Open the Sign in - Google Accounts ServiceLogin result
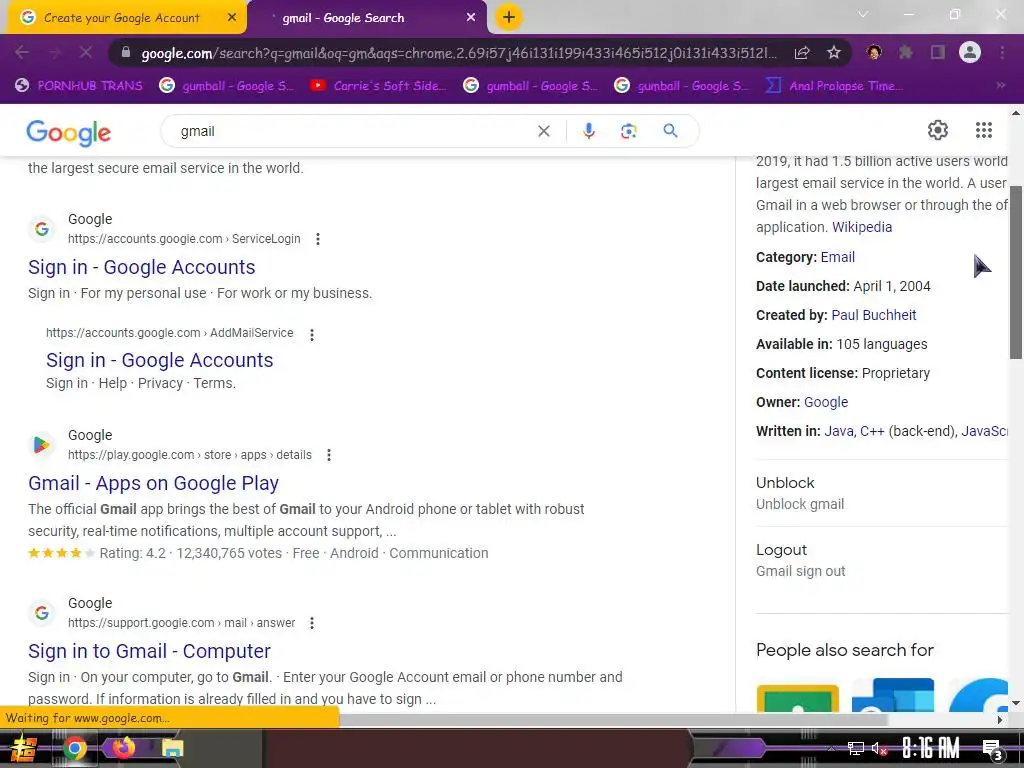Screen dimensions: 1024x768 [142, 267]
